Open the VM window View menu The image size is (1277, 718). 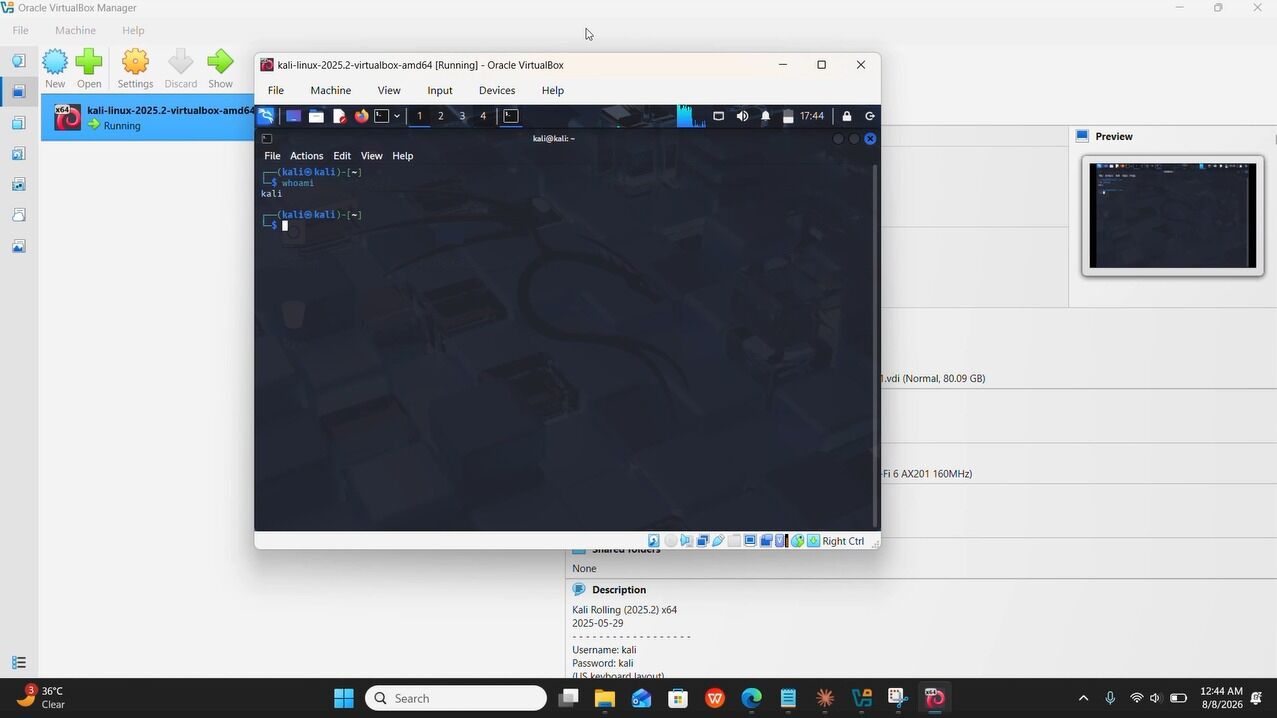tap(389, 90)
